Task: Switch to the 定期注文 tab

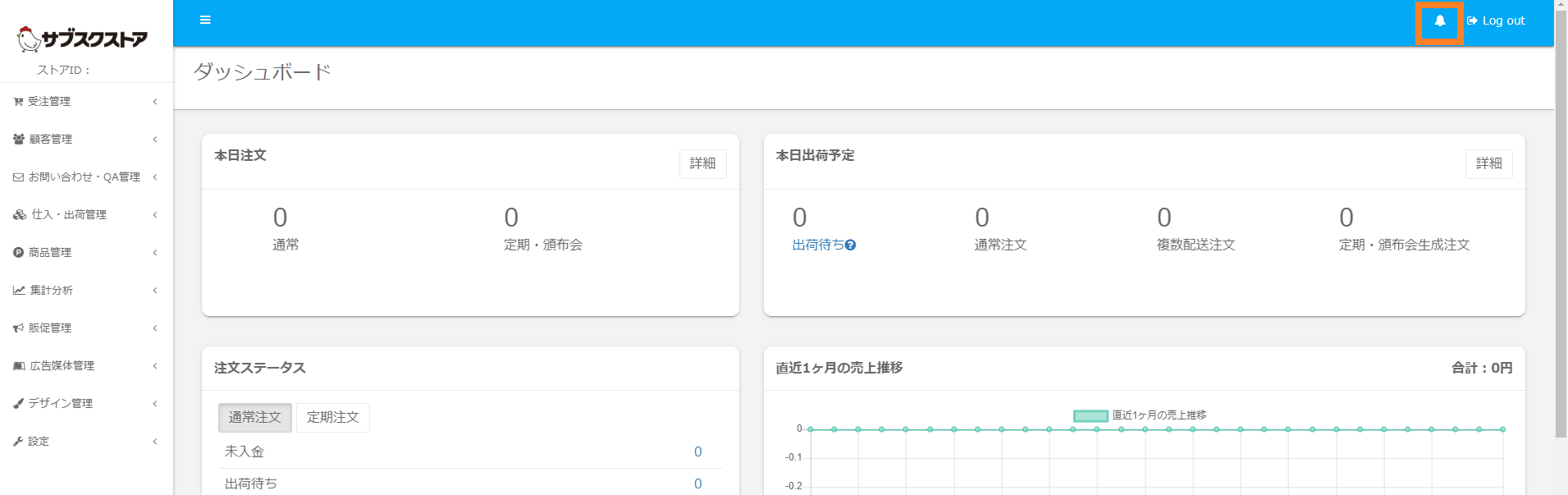Action: coord(332,418)
